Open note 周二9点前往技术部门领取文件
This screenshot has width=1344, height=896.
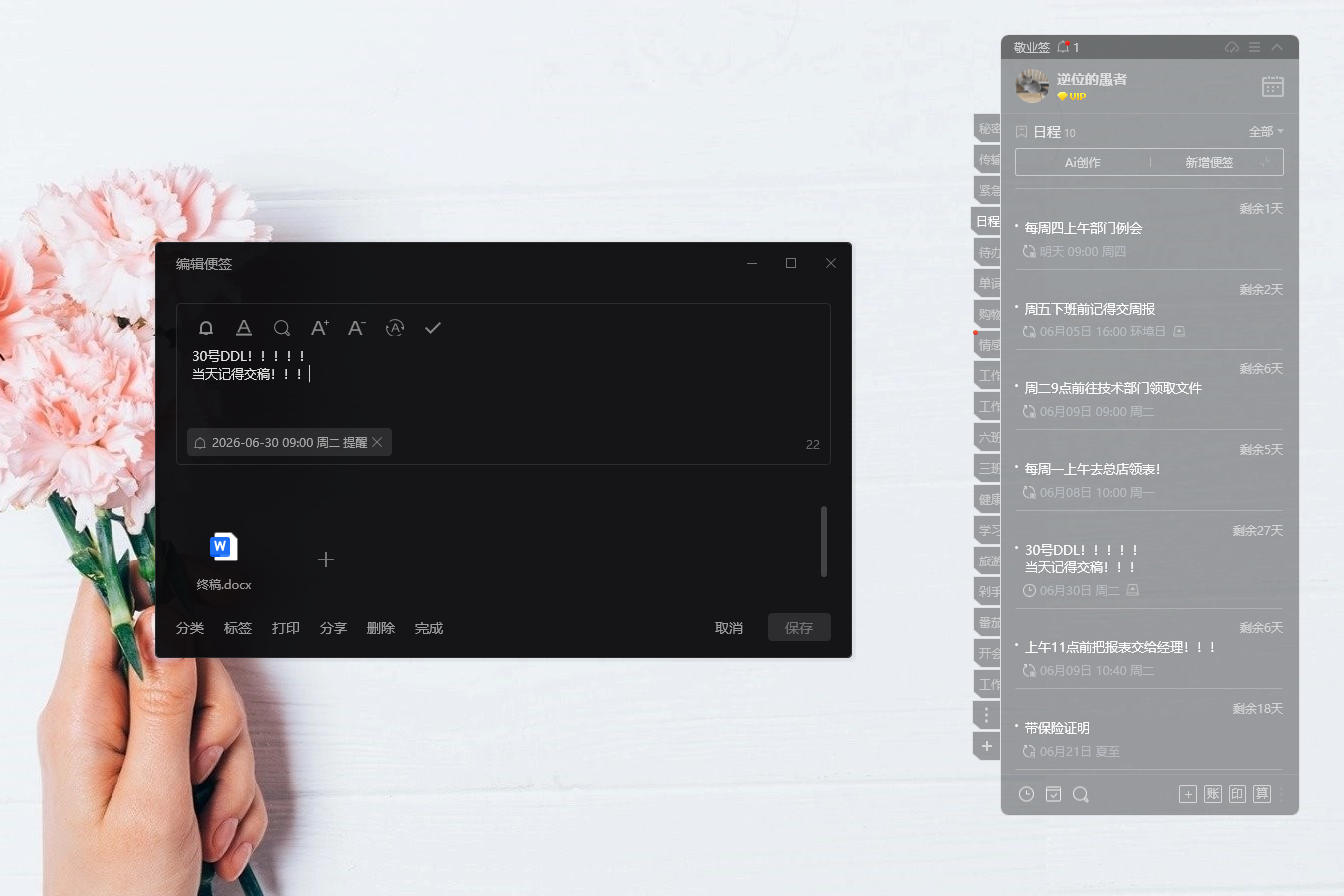(1113, 388)
